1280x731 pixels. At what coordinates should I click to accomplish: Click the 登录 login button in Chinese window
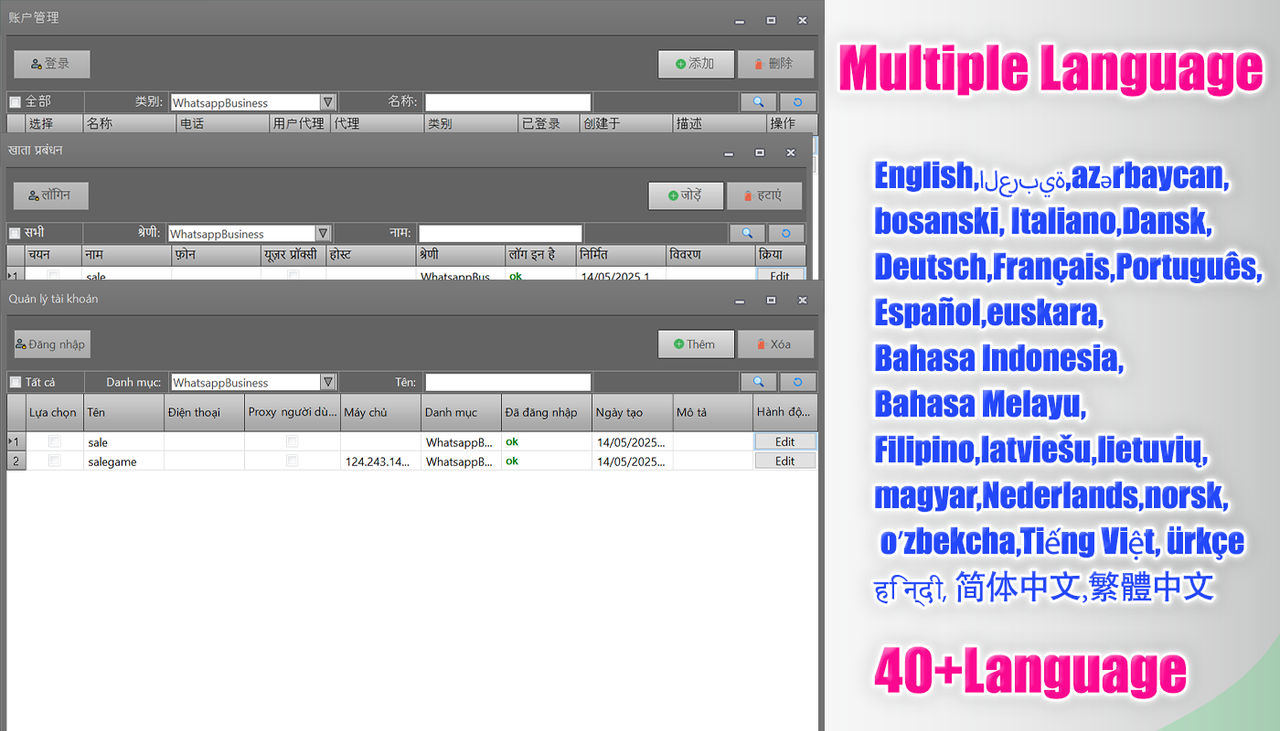(52, 64)
